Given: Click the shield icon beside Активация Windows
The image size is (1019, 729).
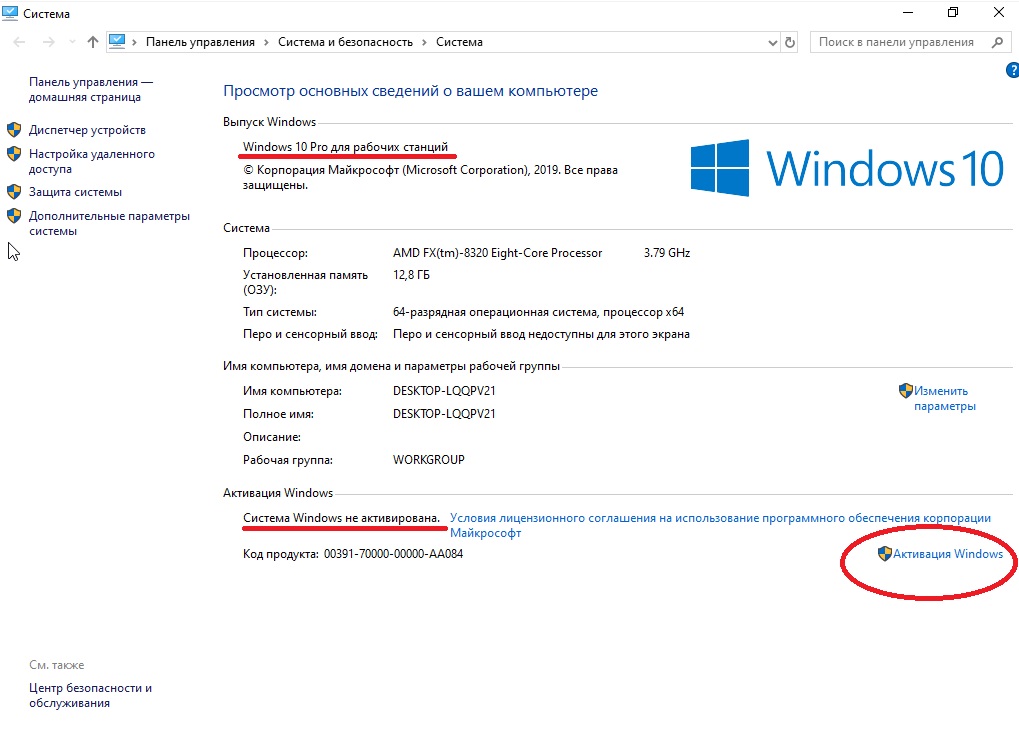Looking at the screenshot, I should pyautogui.click(x=884, y=554).
